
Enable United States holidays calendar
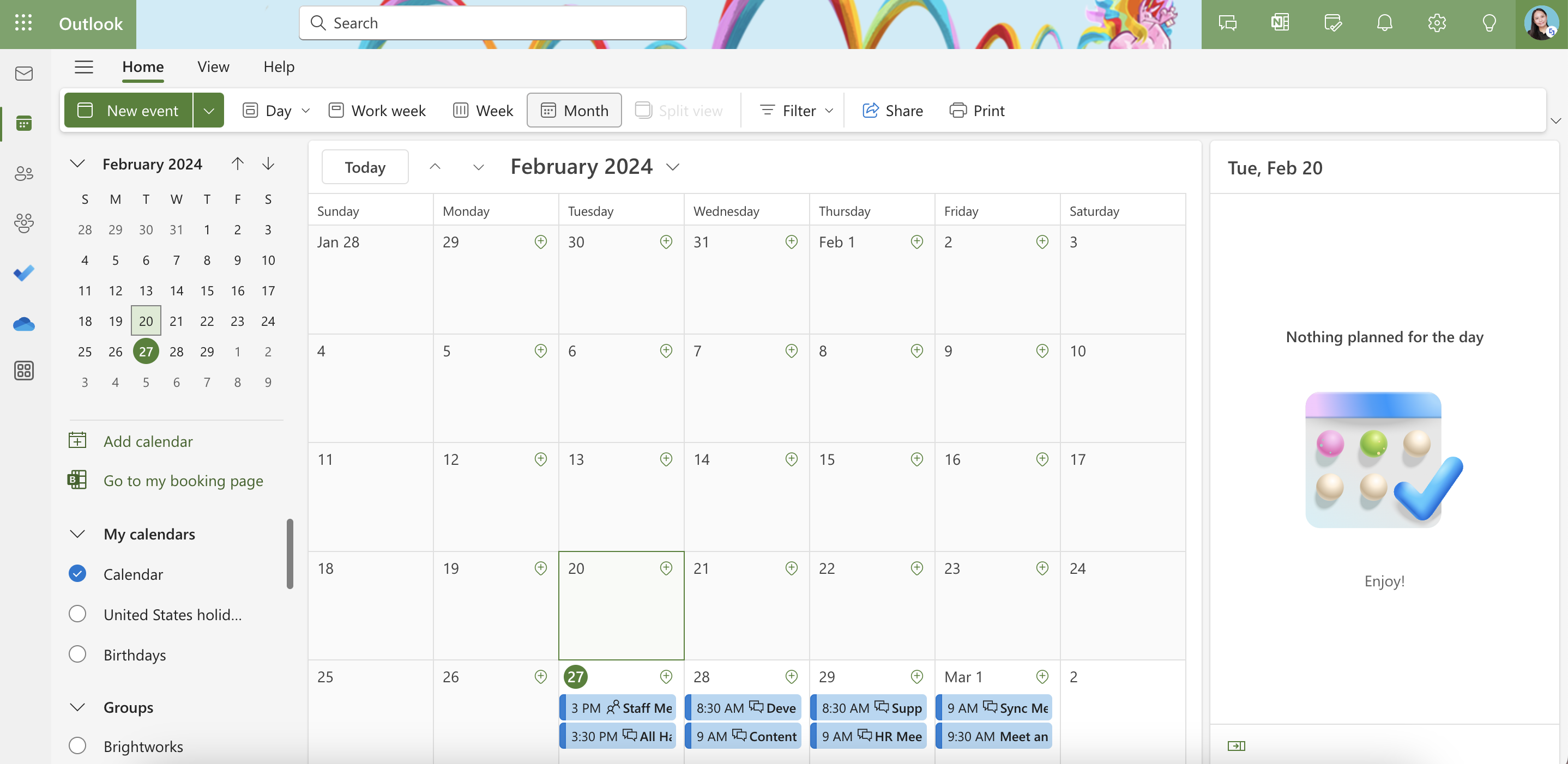(x=77, y=614)
